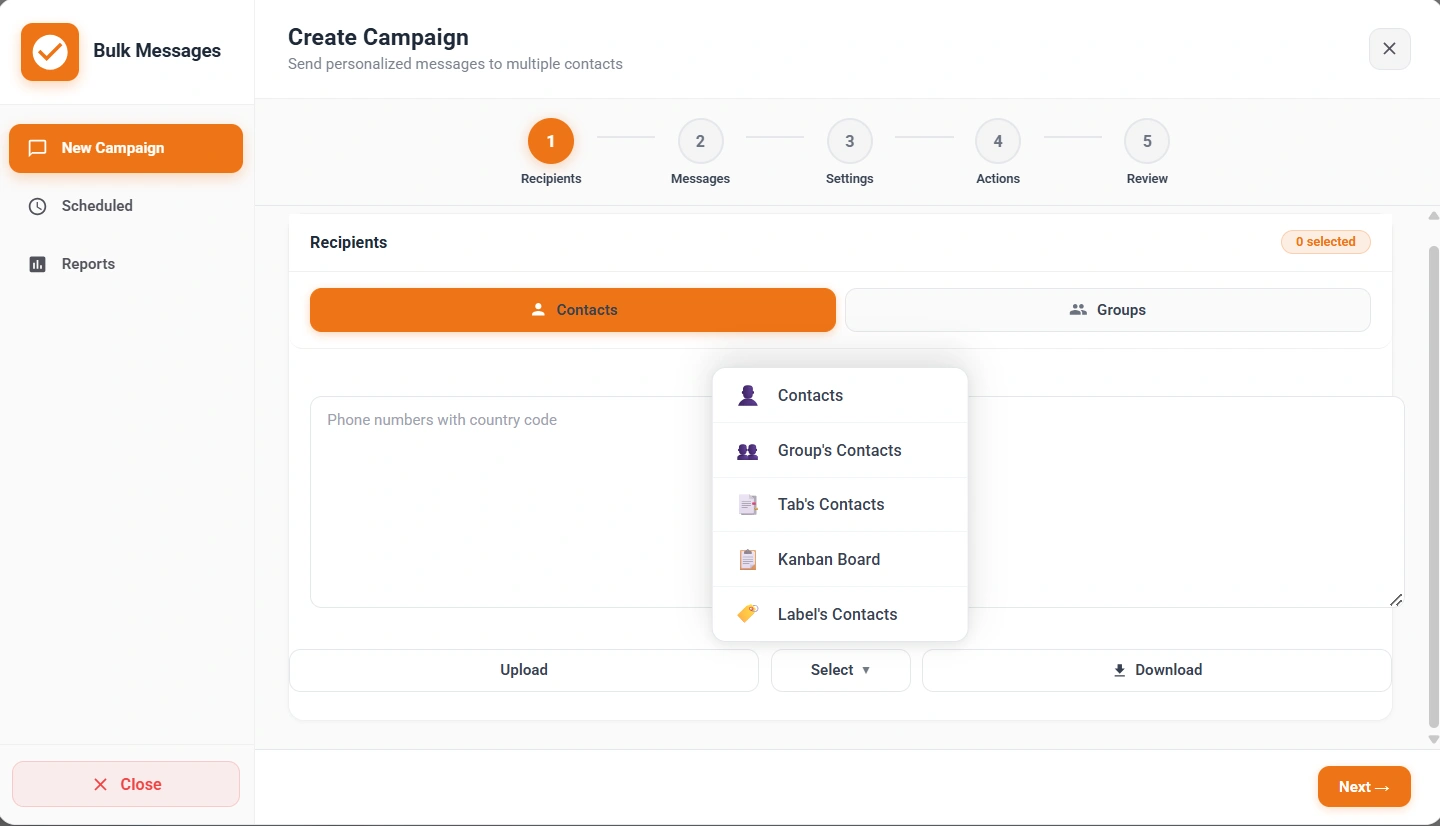The height and width of the screenshot is (826, 1440).
Task: Click the text area resize handle
Action: click(1396, 599)
